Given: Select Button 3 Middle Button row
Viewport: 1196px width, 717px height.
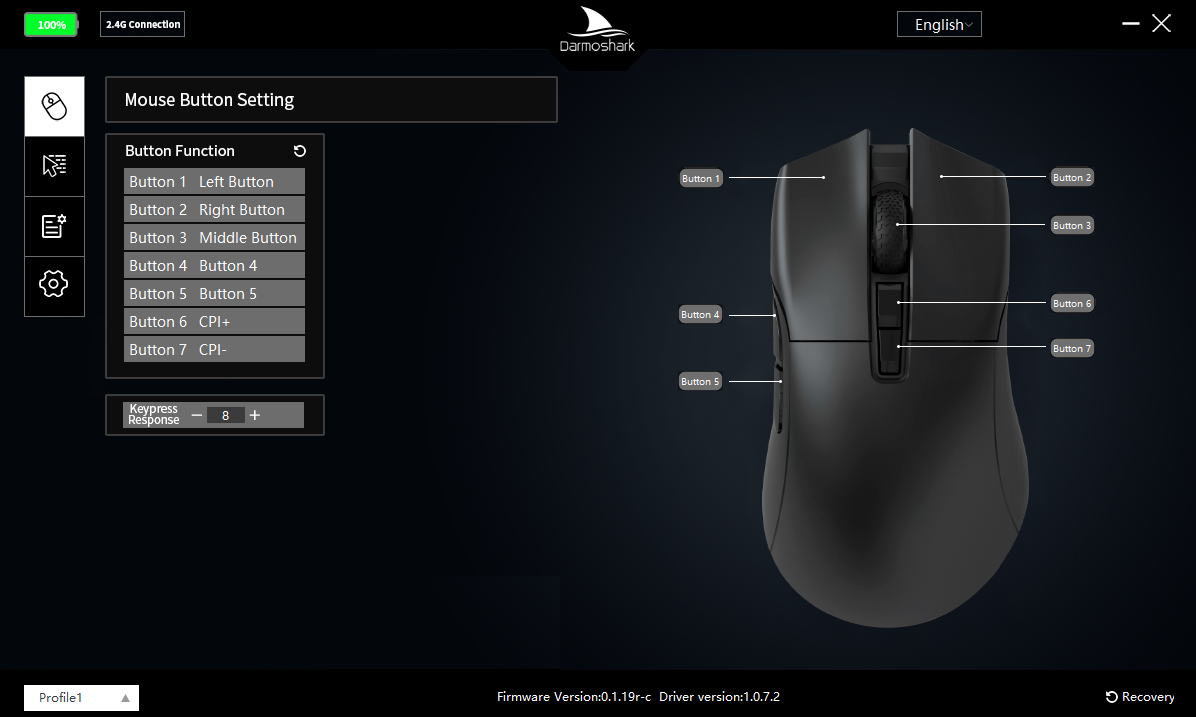Looking at the screenshot, I should (214, 237).
